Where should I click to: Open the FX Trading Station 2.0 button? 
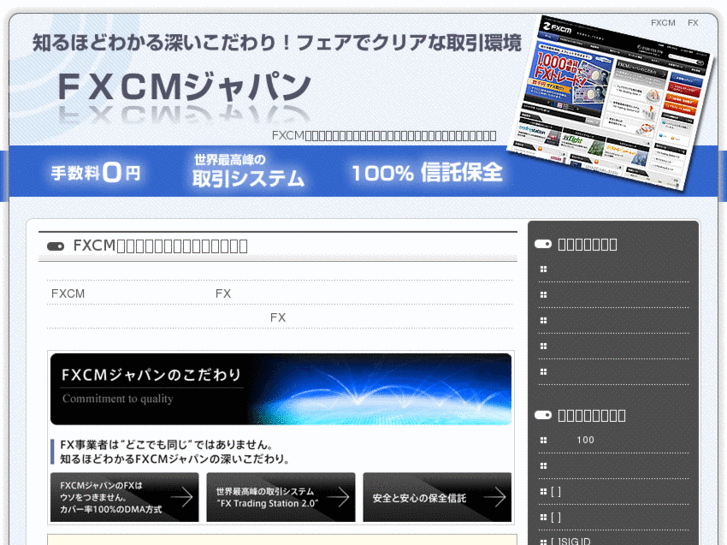pyautogui.click(x=281, y=497)
